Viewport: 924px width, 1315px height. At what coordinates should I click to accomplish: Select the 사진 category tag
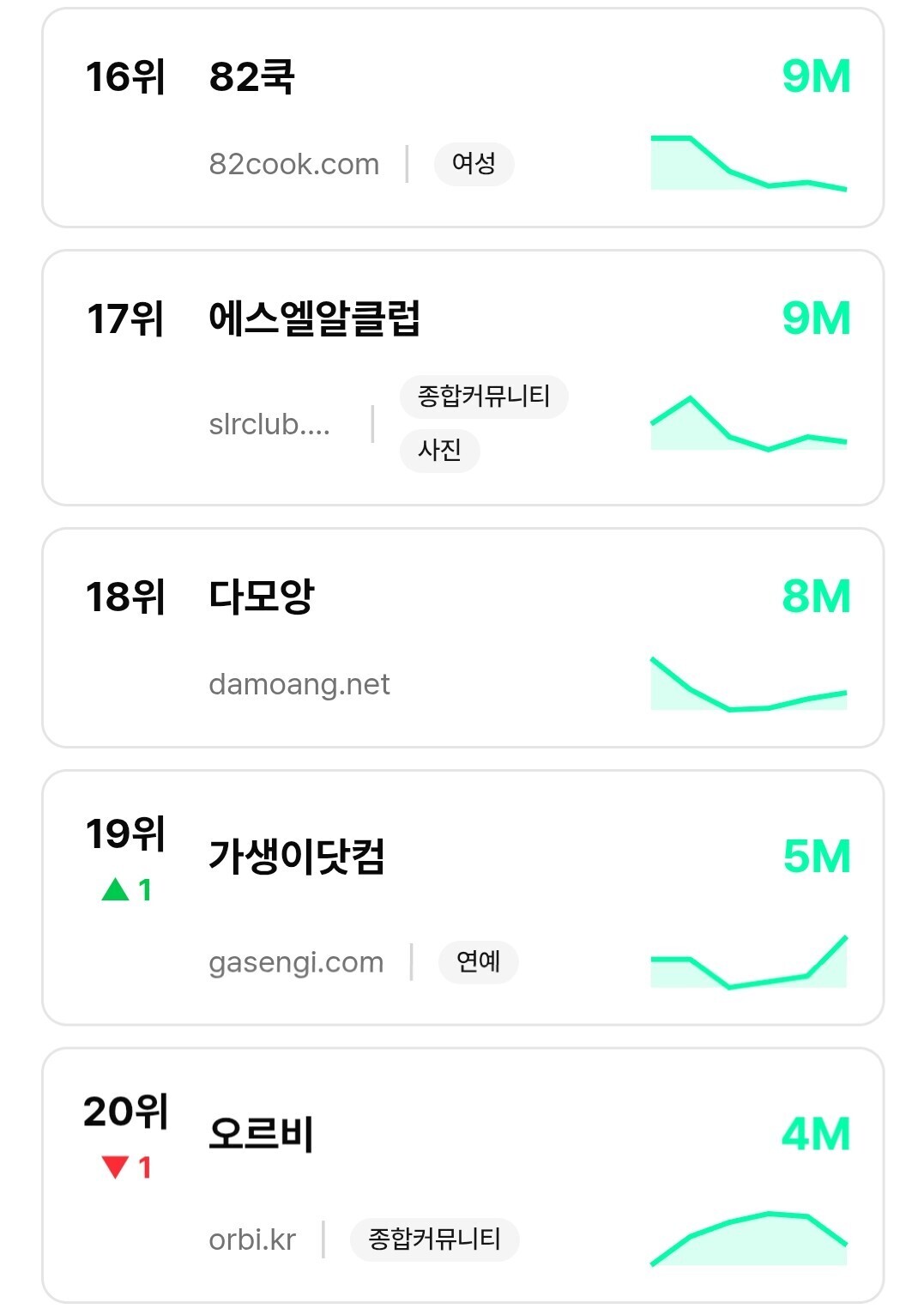click(x=439, y=450)
